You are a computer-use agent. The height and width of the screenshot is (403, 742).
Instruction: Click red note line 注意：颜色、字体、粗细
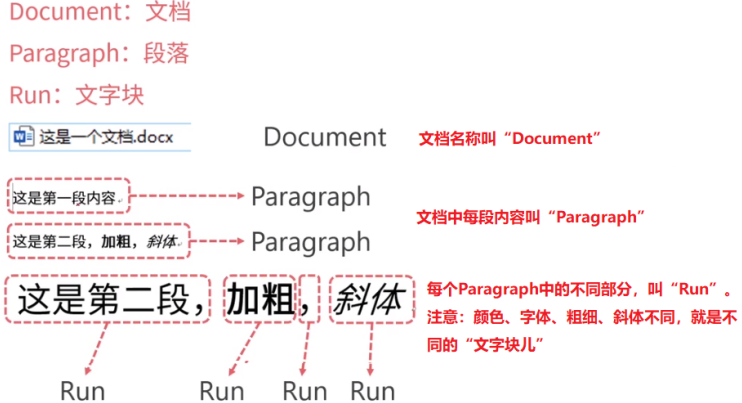[582, 317]
